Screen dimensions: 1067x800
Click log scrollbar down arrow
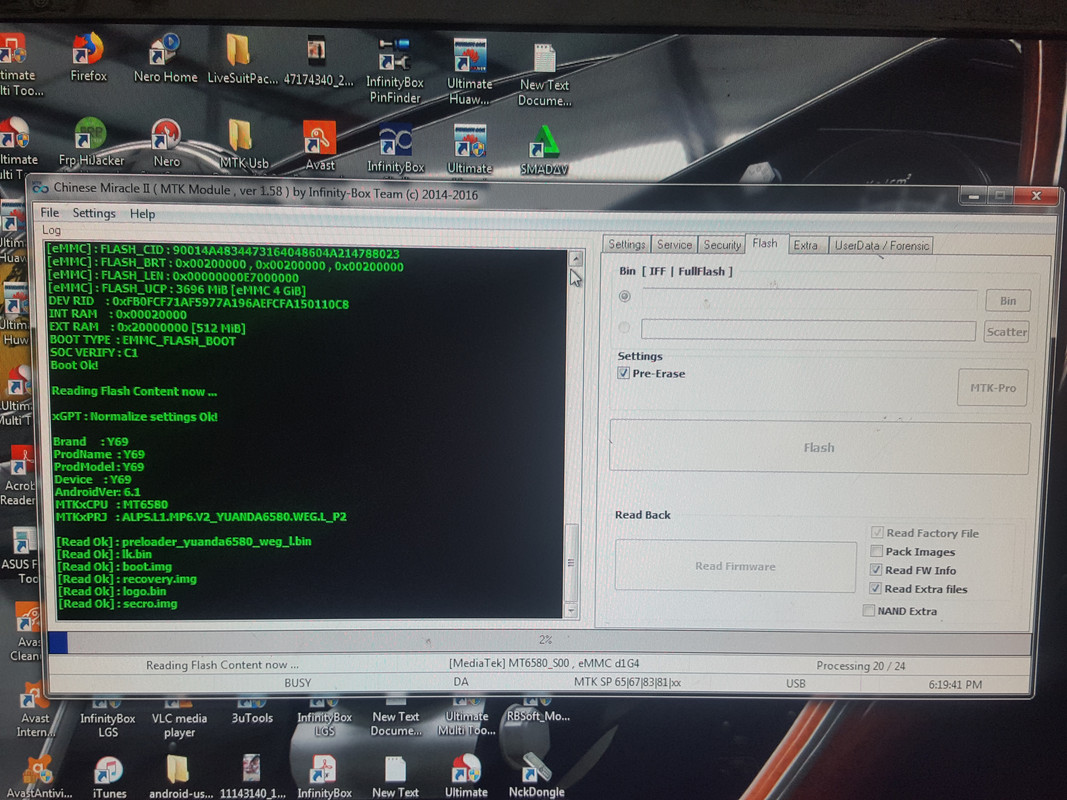571,610
